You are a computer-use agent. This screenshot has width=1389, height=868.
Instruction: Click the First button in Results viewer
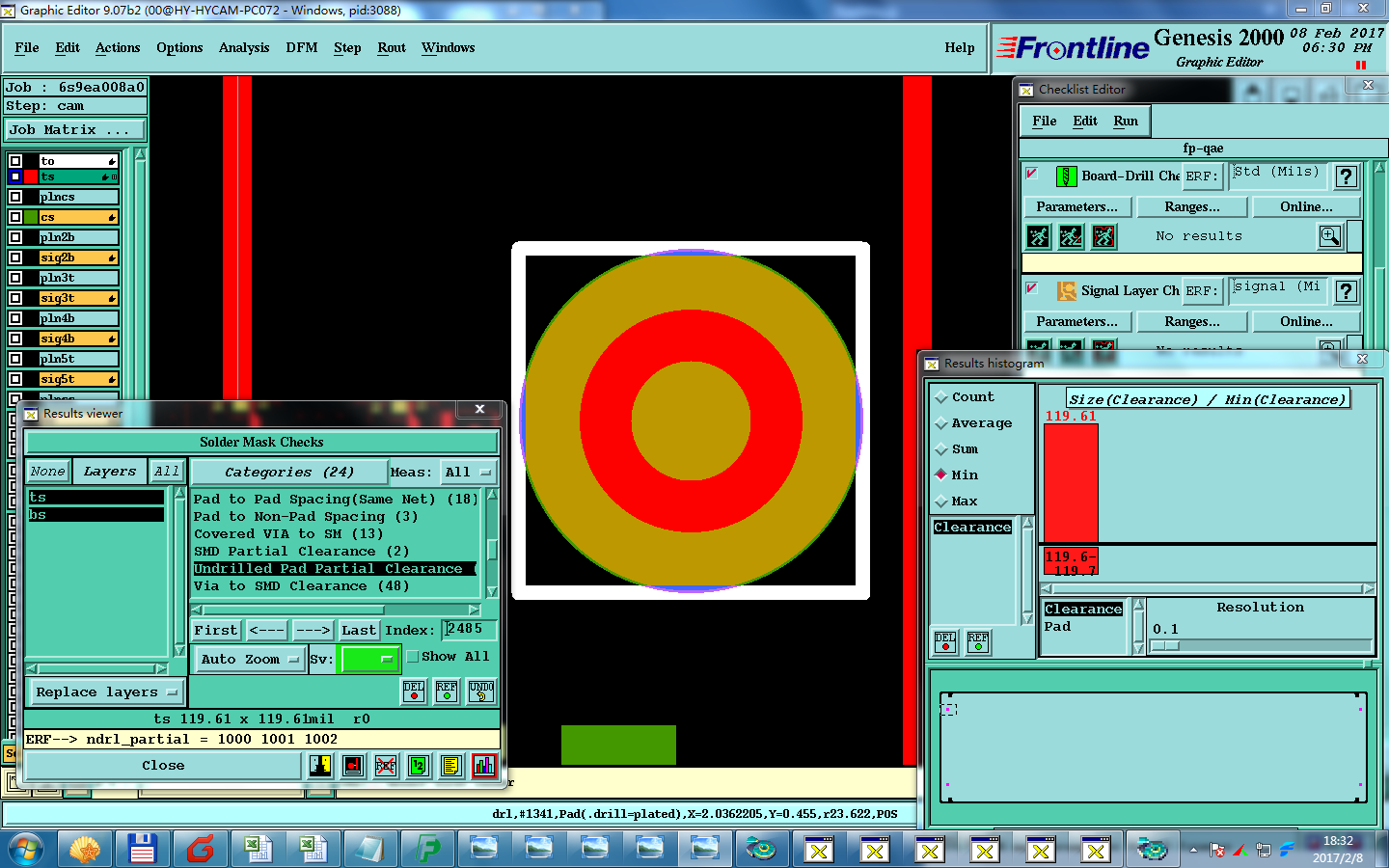[215, 631]
